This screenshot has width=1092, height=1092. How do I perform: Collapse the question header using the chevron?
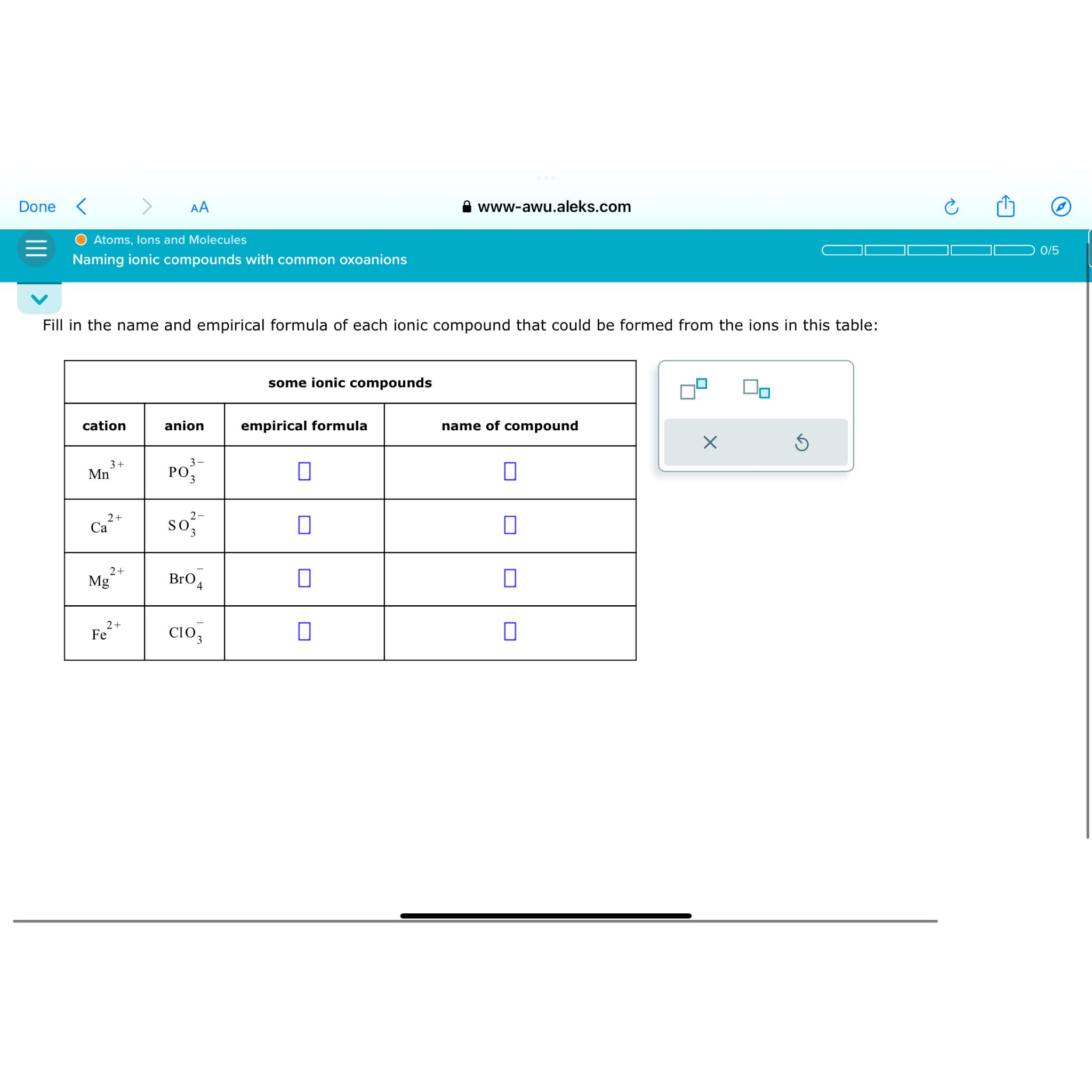pos(39,299)
